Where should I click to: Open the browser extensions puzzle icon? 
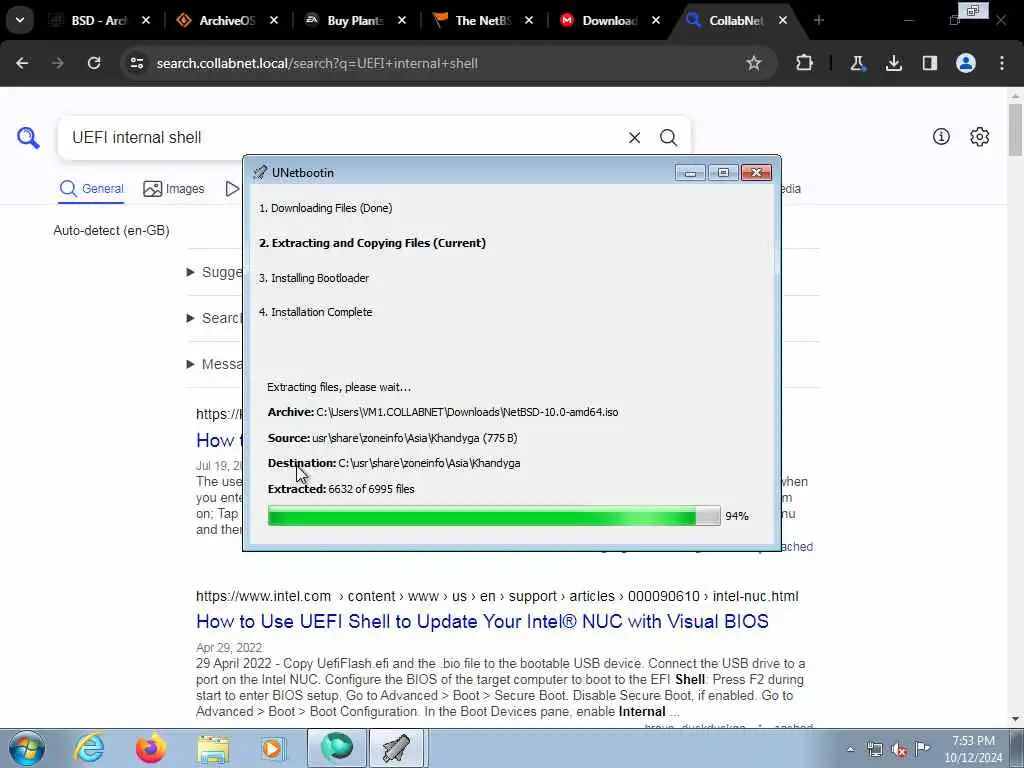click(805, 63)
